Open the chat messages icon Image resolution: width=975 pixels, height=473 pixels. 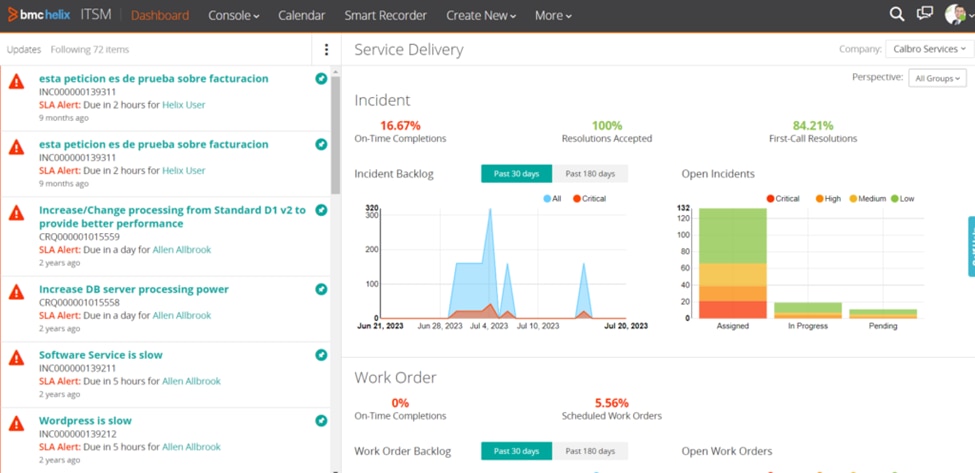[x=925, y=14]
